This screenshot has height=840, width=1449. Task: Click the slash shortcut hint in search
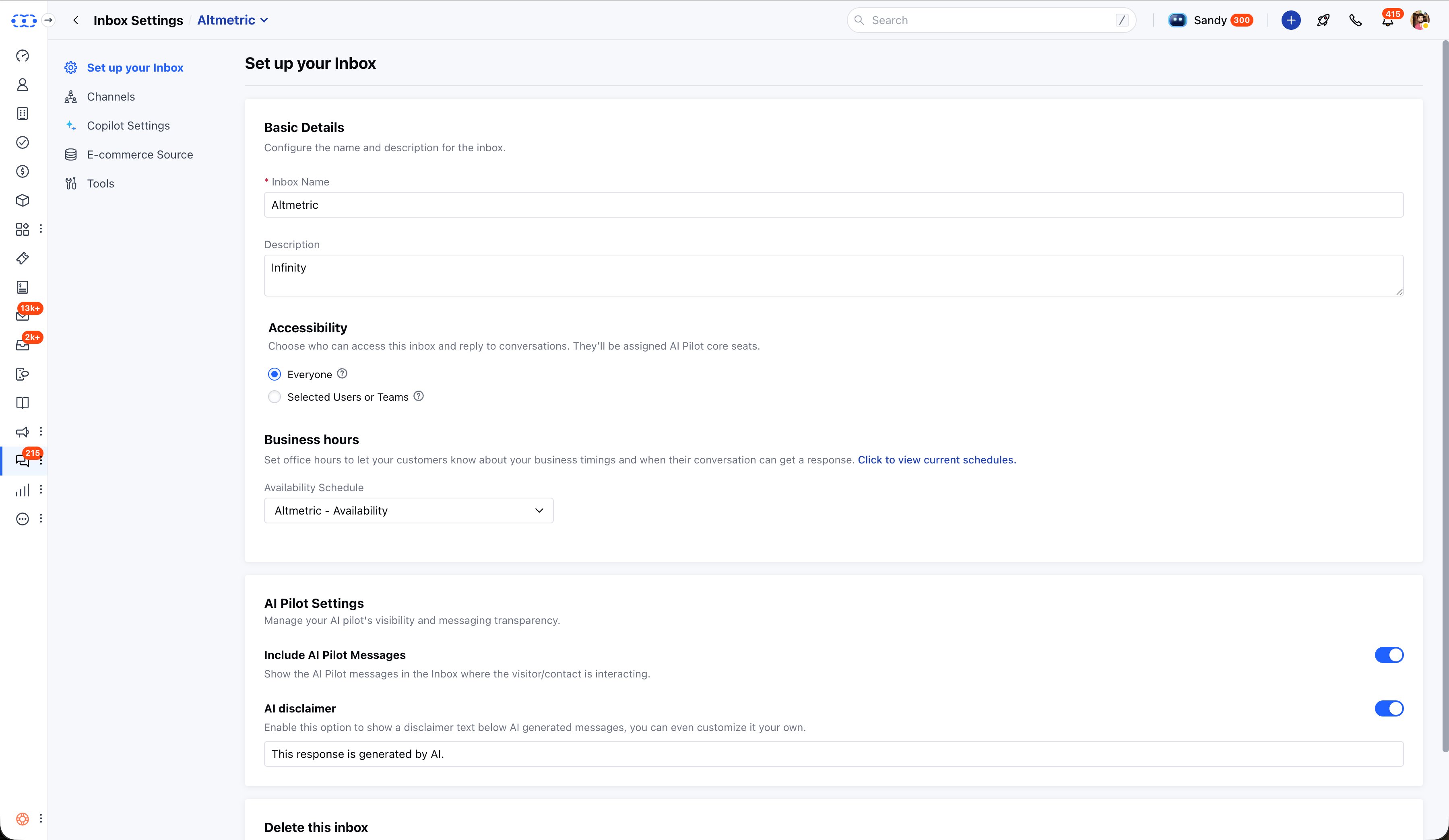tap(1121, 20)
